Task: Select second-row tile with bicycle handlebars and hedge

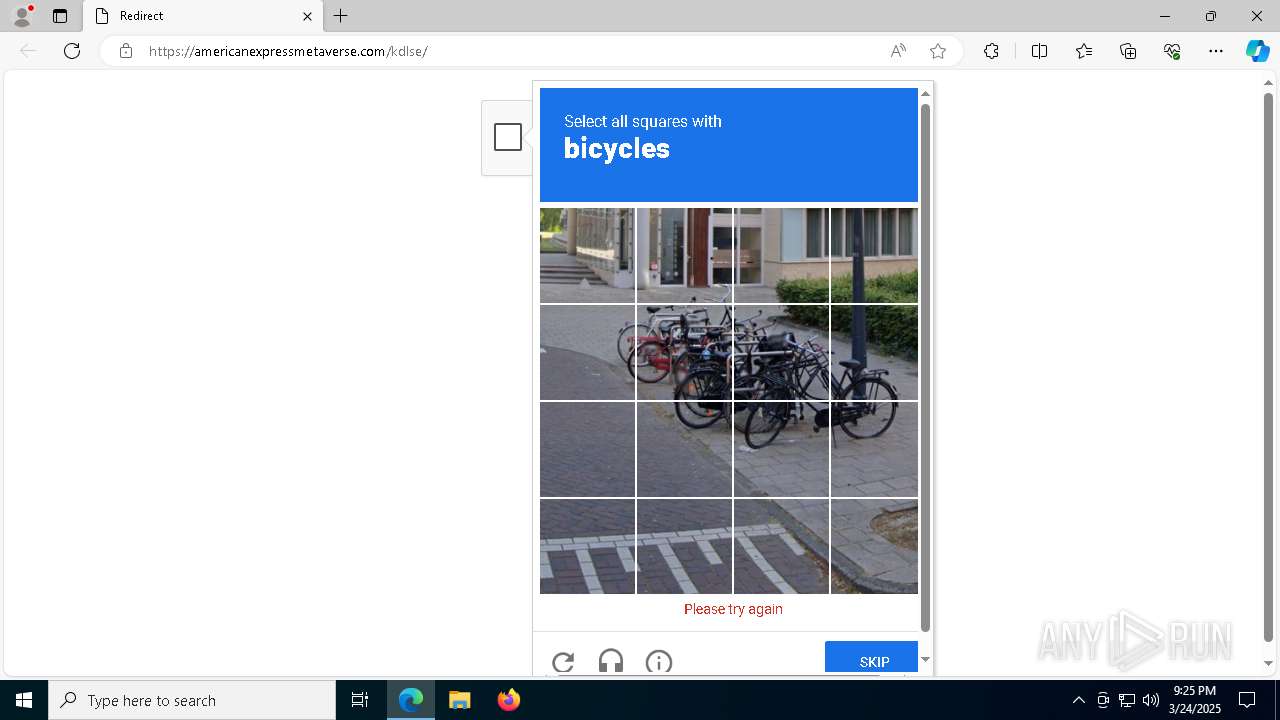Action: 781,352
